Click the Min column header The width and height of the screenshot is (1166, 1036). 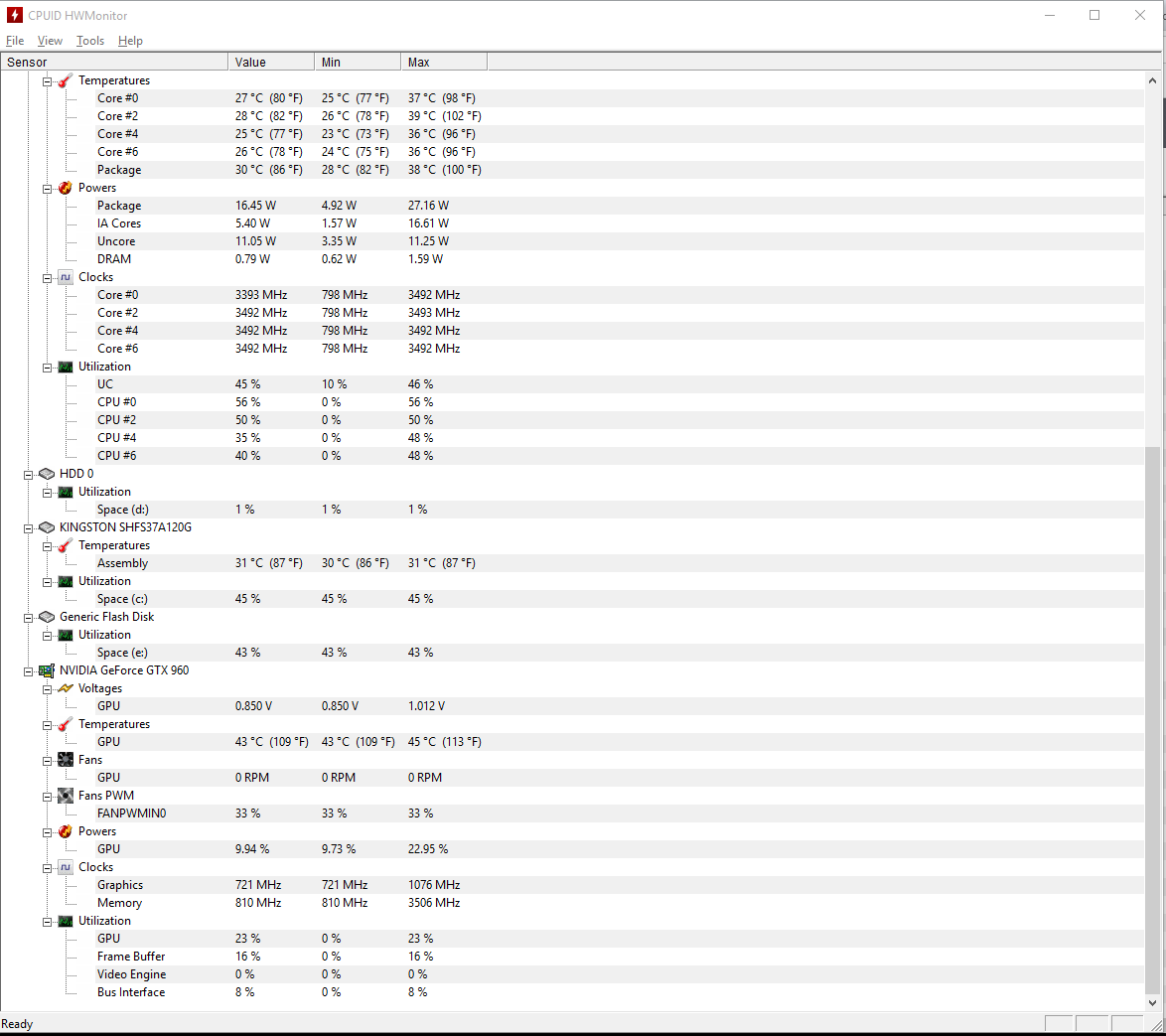coord(358,62)
